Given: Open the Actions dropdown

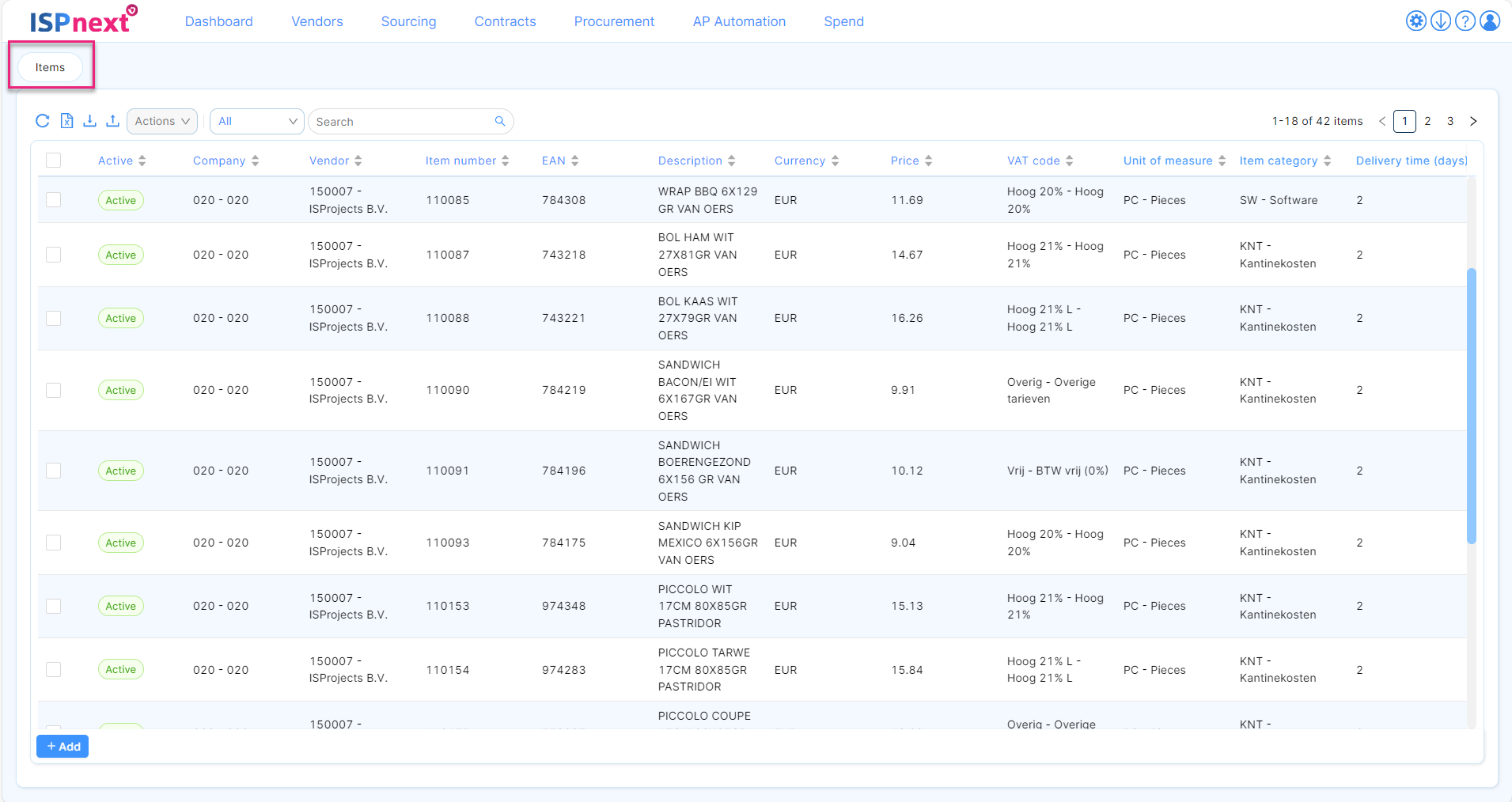Looking at the screenshot, I should [162, 121].
